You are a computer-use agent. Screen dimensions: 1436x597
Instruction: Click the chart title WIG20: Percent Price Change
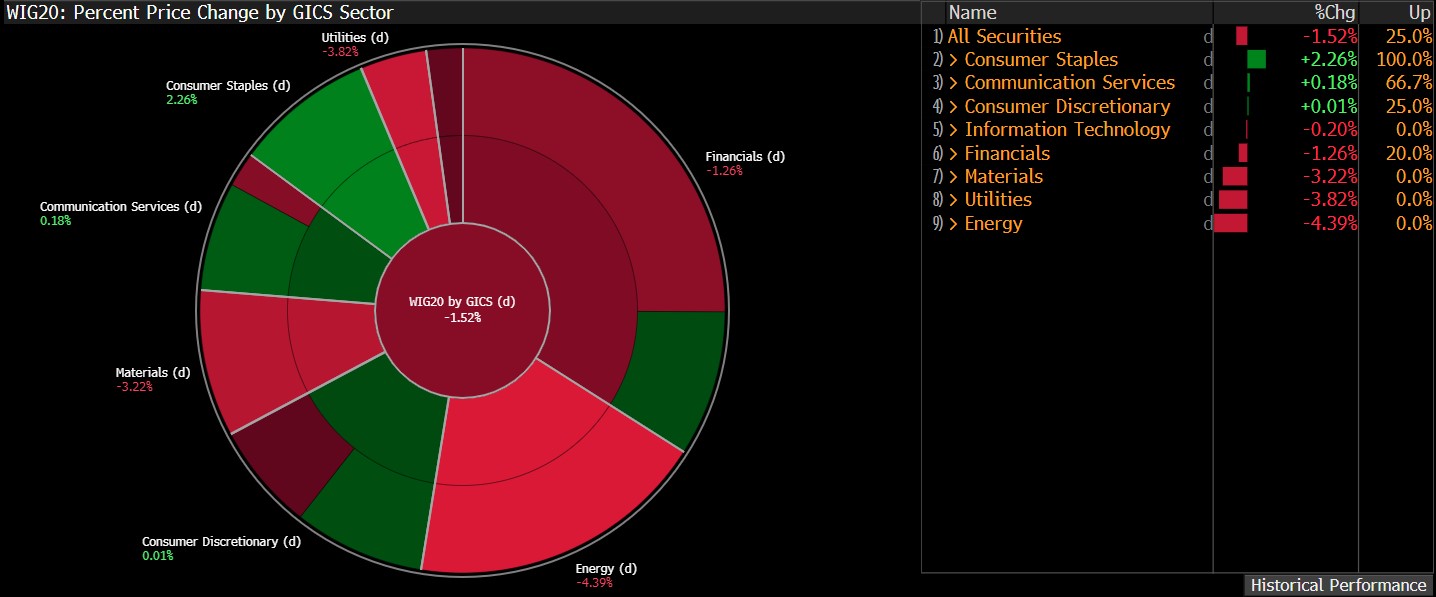[x=200, y=13]
